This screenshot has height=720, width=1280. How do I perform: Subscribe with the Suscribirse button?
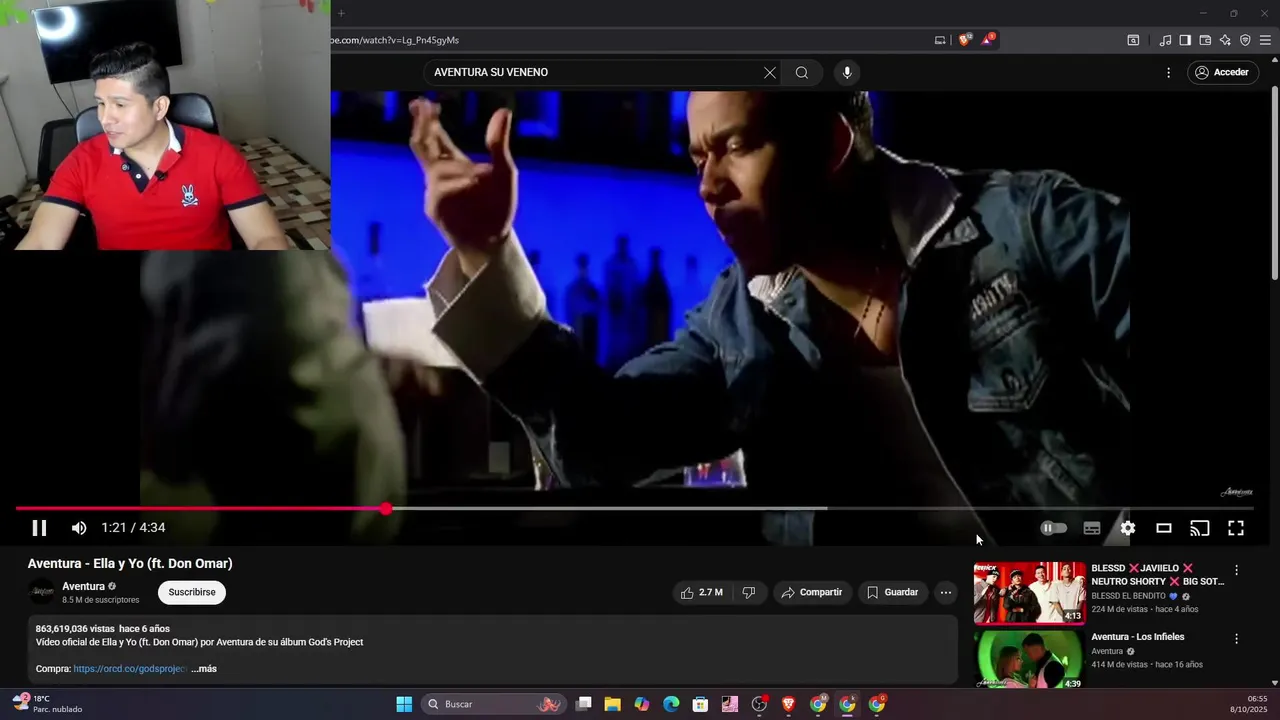point(192,592)
